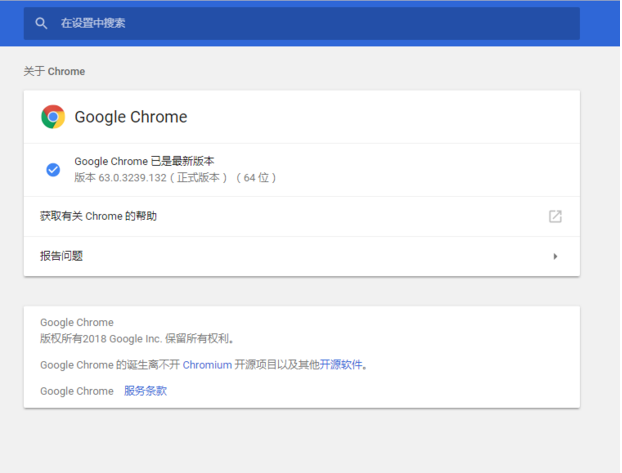This screenshot has height=473, width=622.
Task: Select the 报告问题 row label
Action: [61, 256]
